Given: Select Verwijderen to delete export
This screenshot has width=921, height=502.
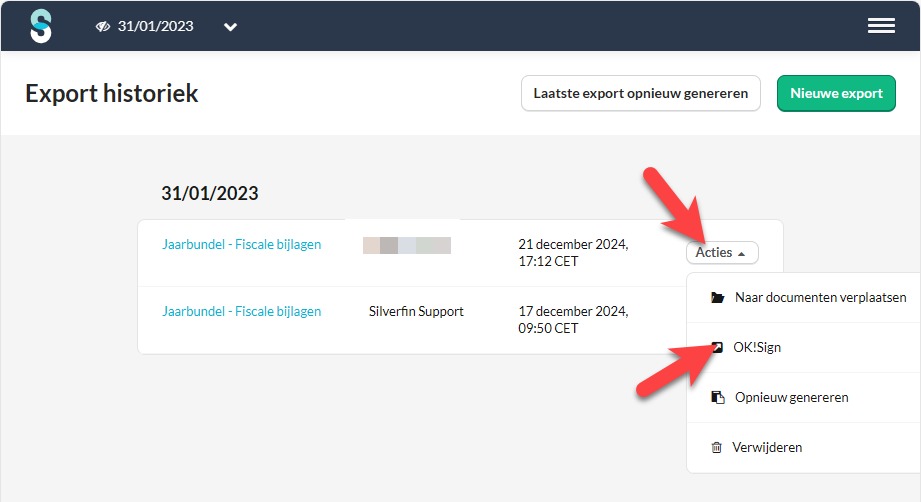Looking at the screenshot, I should pyautogui.click(x=804, y=447).
